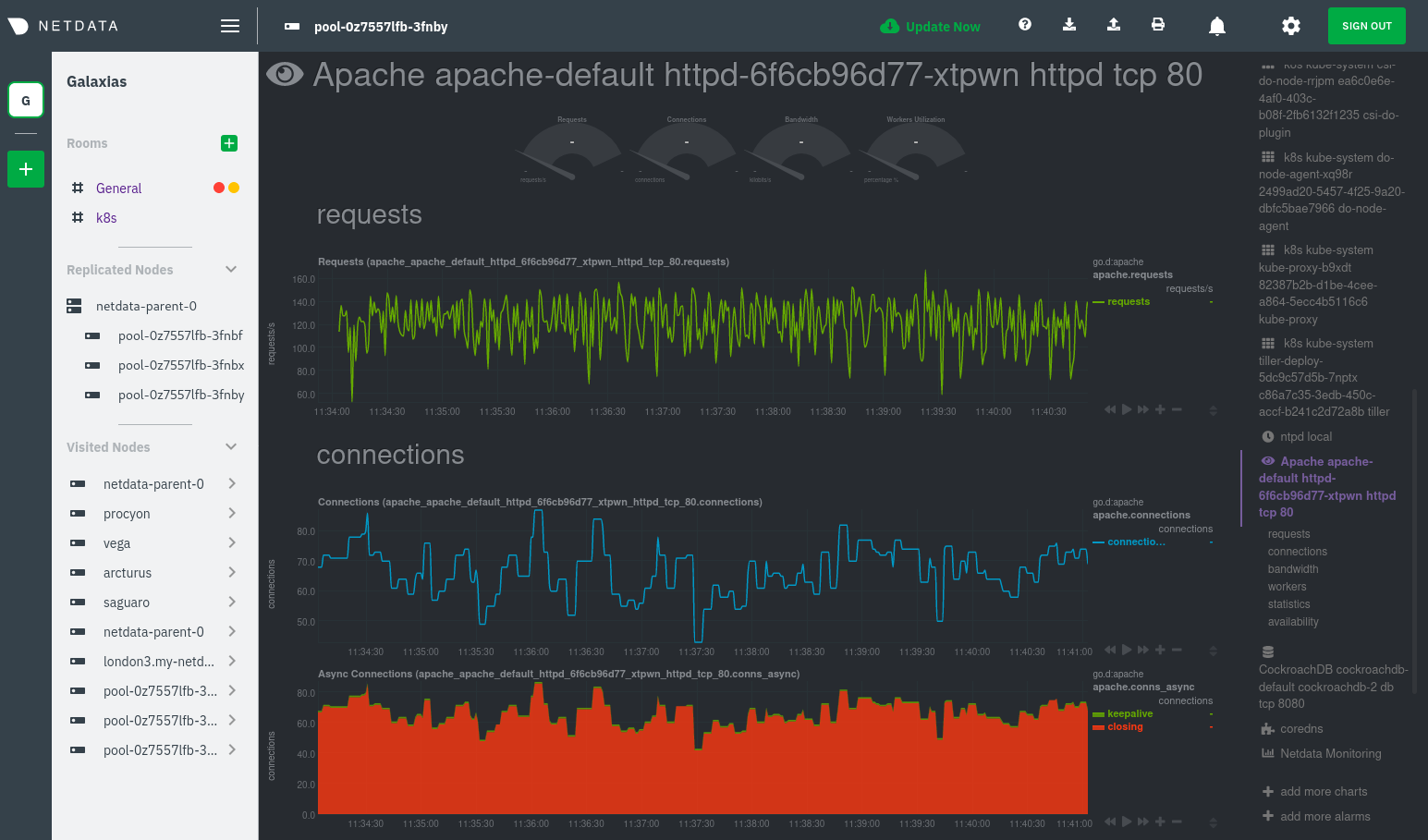Screen dimensions: 1428x840
Task: Click the print dashboard icon
Action: pyautogui.click(x=1158, y=25)
